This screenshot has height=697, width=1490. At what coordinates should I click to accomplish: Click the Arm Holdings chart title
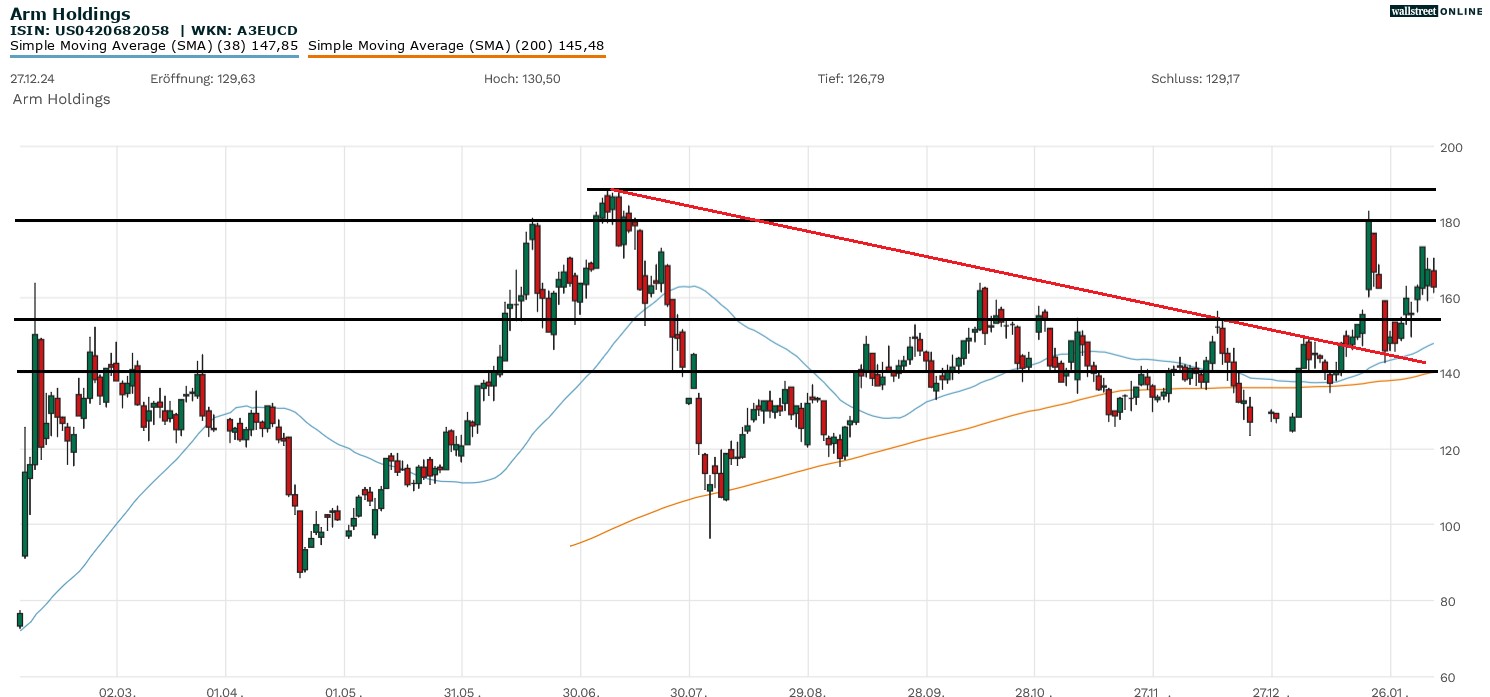tap(69, 13)
